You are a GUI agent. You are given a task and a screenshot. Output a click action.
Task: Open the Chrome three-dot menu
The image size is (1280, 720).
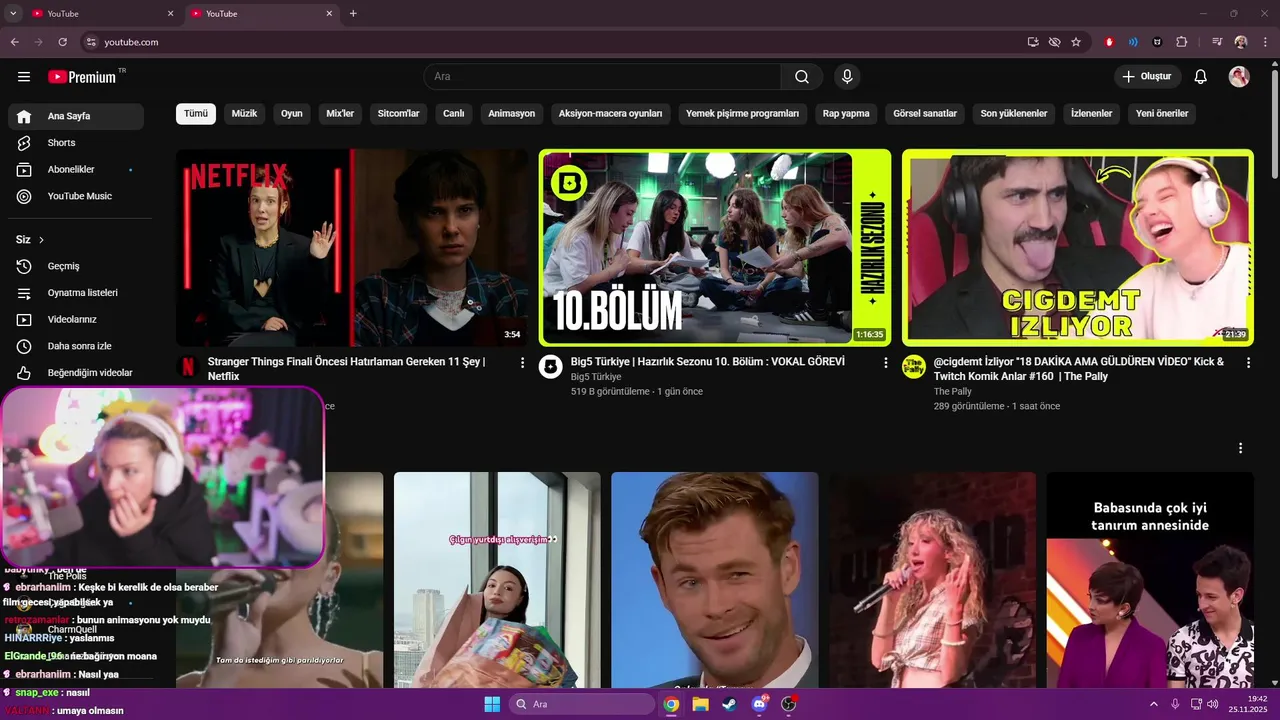click(1265, 42)
